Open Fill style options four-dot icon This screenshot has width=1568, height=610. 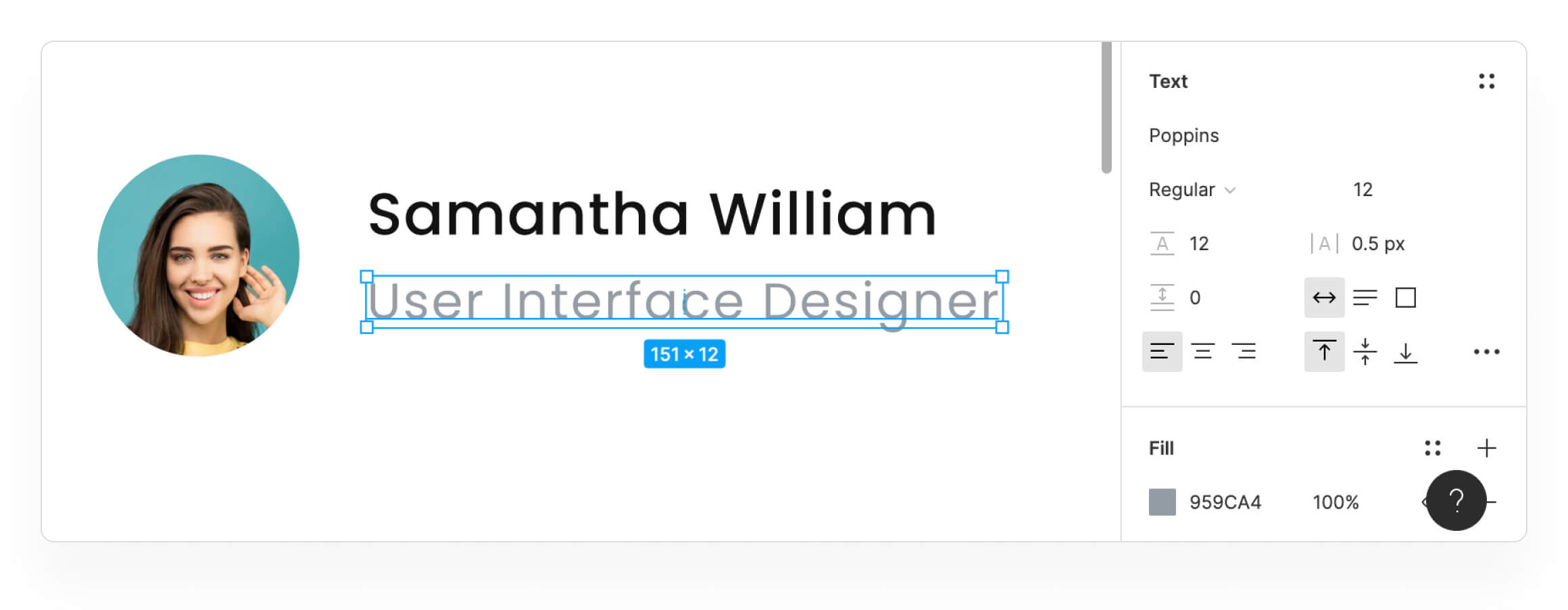[x=1432, y=448]
